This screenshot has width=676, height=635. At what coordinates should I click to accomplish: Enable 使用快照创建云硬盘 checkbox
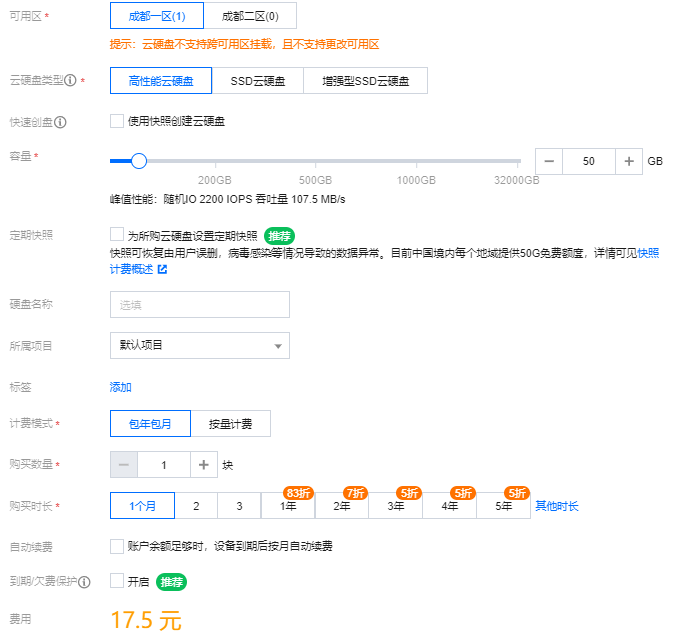pos(117,121)
